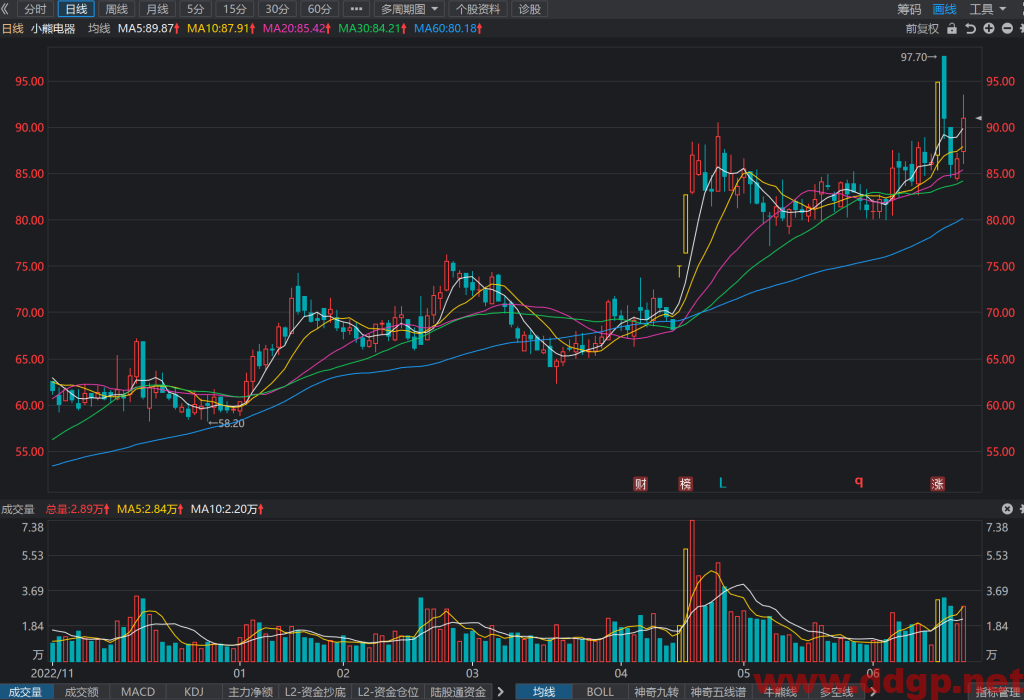This screenshot has height=700, width=1024.
Task: Open 诊股 stock diagnosis
Action: pos(530,9)
